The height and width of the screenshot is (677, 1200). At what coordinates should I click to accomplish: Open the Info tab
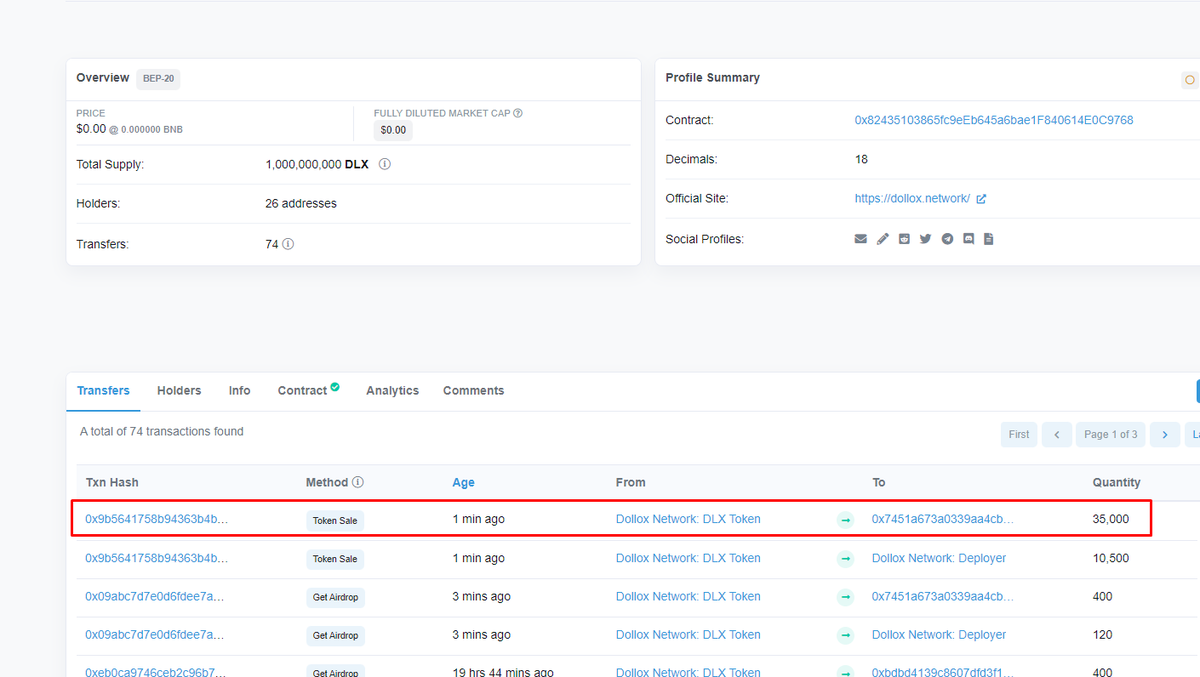pyautogui.click(x=239, y=391)
